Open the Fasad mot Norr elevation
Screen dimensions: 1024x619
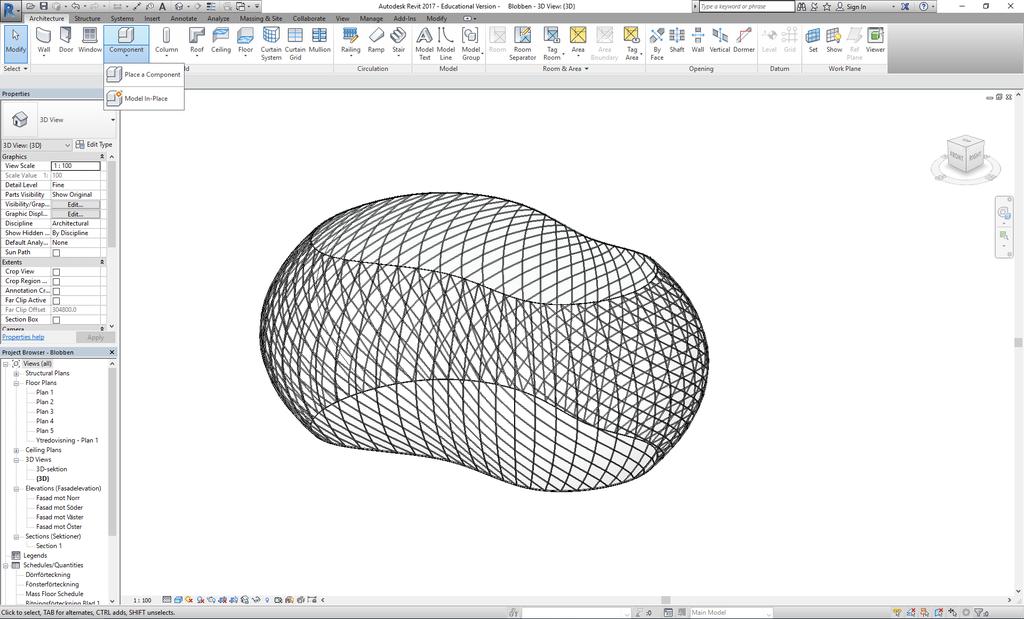[x=57, y=498]
